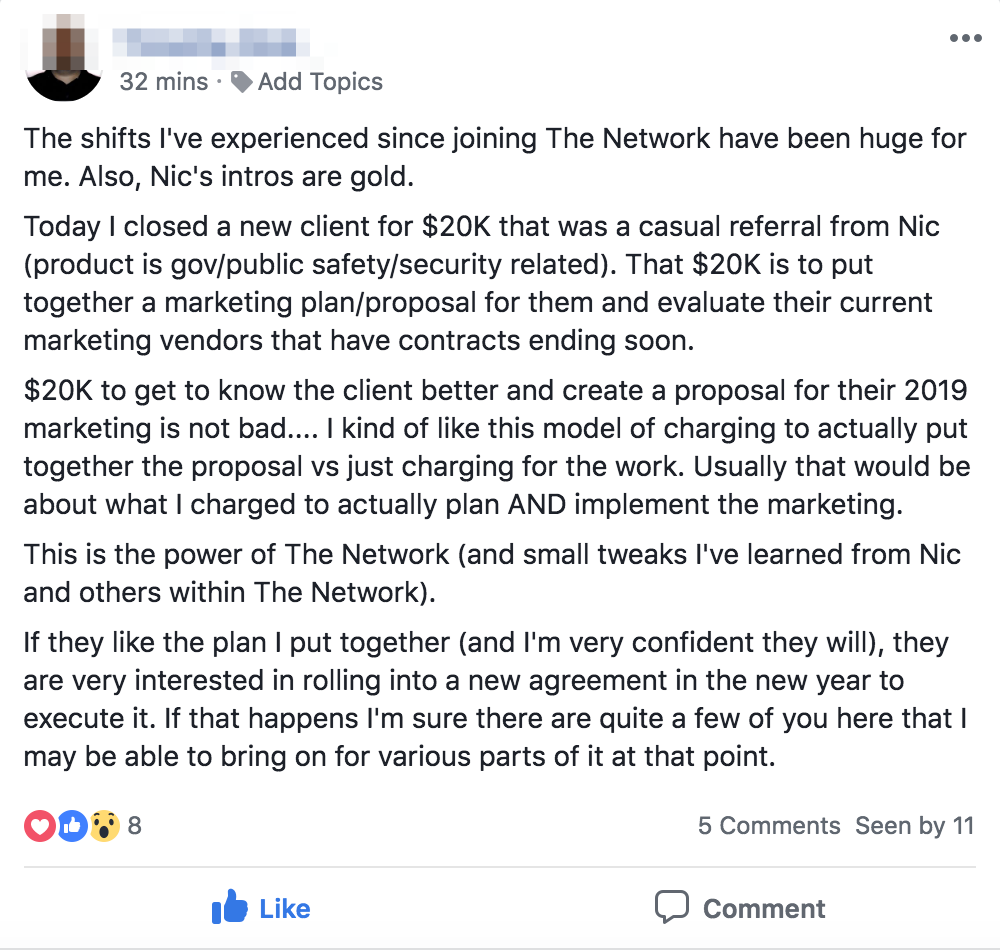
Task: Open the Seen by 11 list
Action: [915, 826]
